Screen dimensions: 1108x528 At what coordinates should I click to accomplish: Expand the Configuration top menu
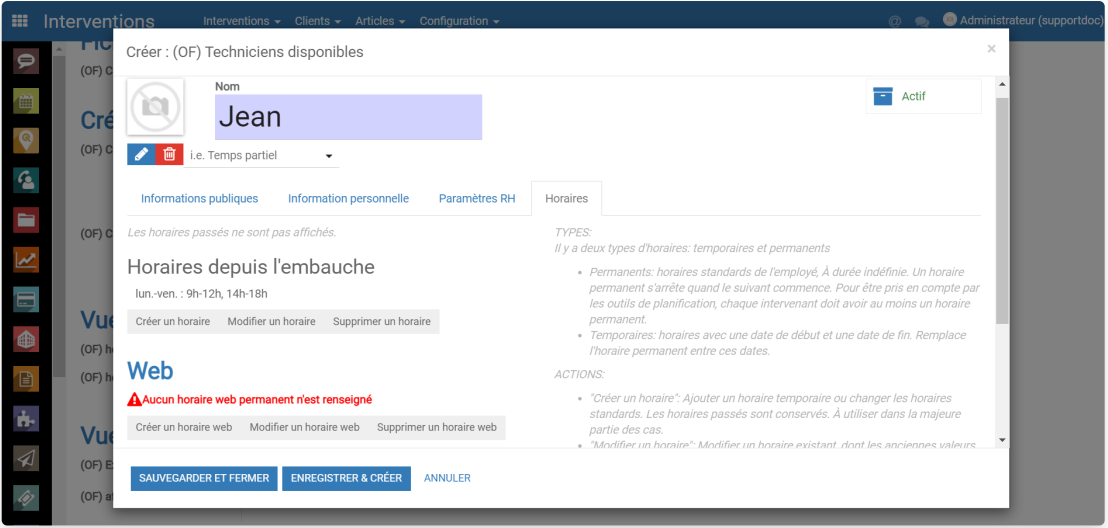[x=459, y=21]
